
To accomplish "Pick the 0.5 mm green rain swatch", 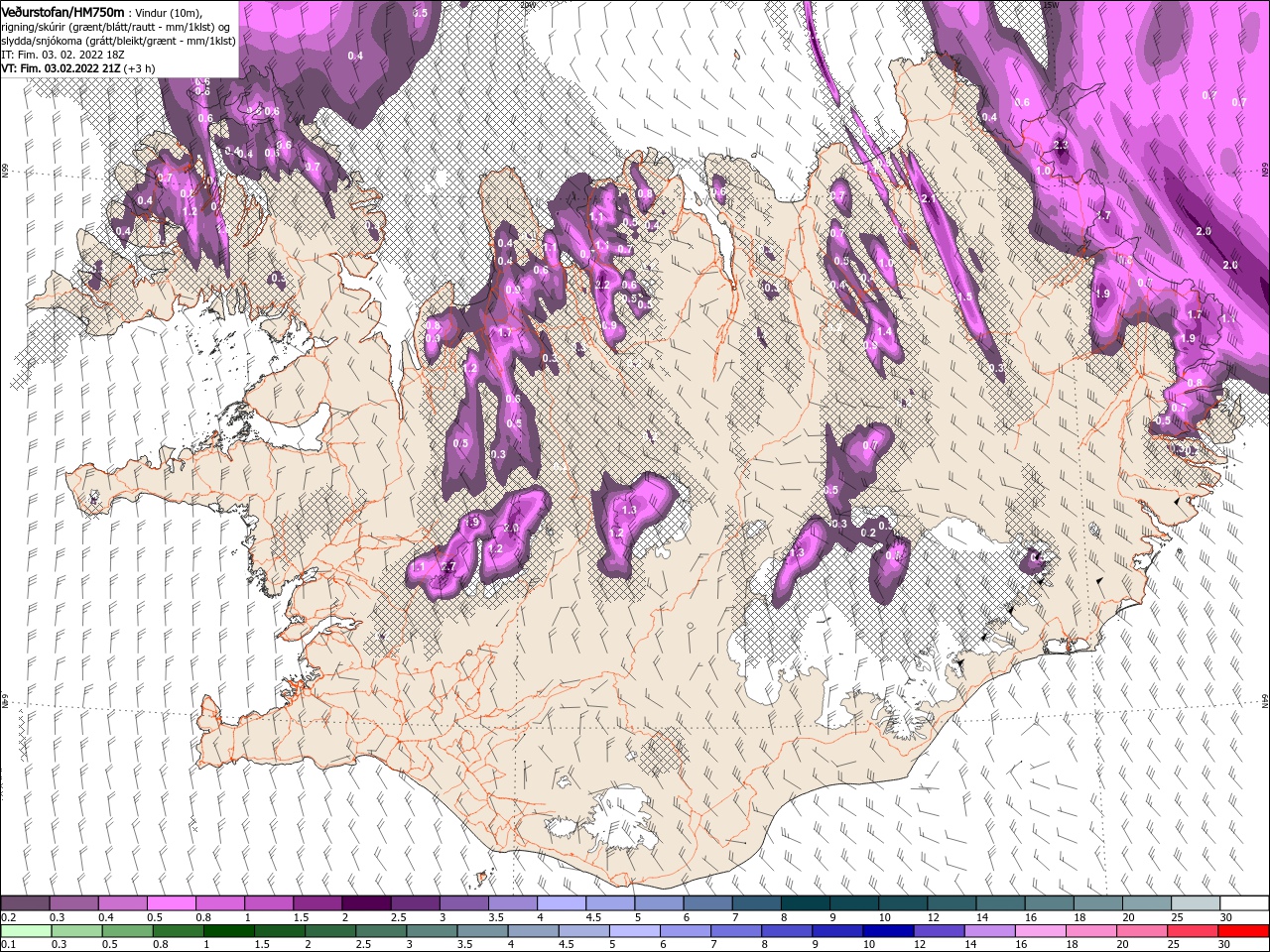I will click(127, 931).
